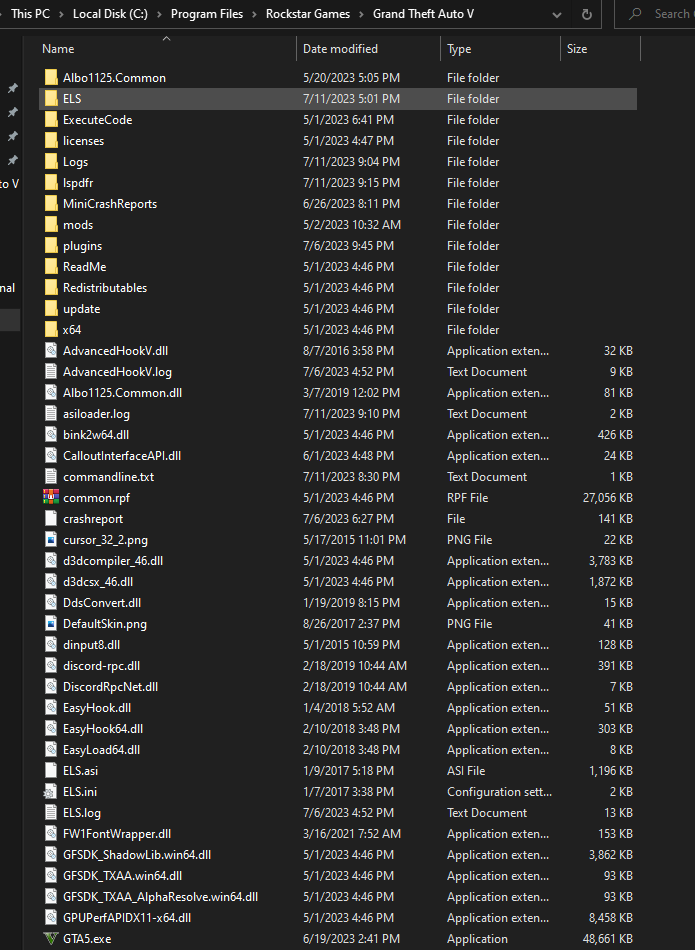Click the AdvancedHookV.dll file icon
Screen dimensions: 695x950
pyautogui.click(x=52, y=351)
